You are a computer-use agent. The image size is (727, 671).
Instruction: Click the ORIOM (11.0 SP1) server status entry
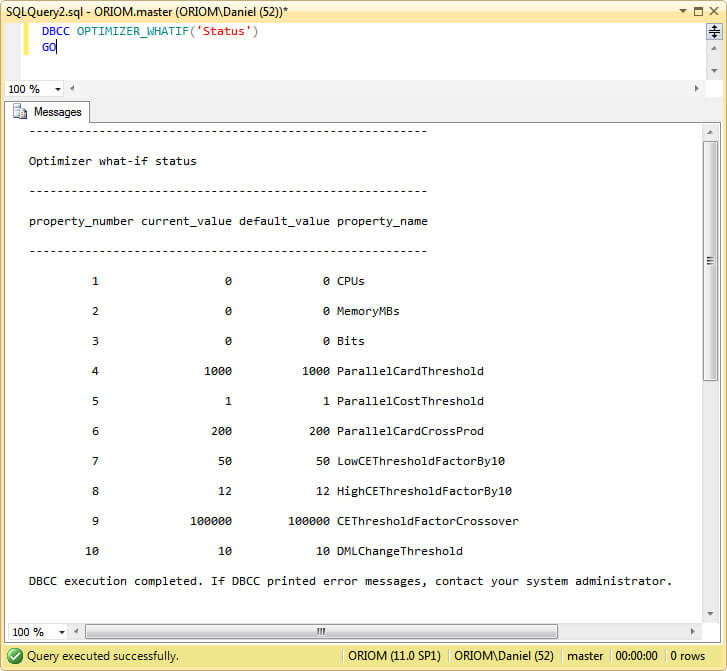pyautogui.click(x=394, y=656)
